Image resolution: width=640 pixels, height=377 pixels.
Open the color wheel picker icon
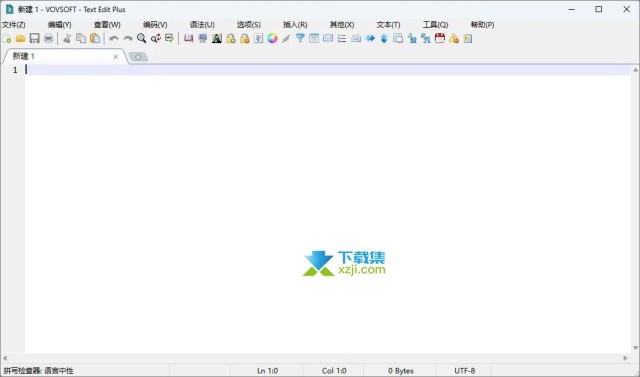point(272,39)
